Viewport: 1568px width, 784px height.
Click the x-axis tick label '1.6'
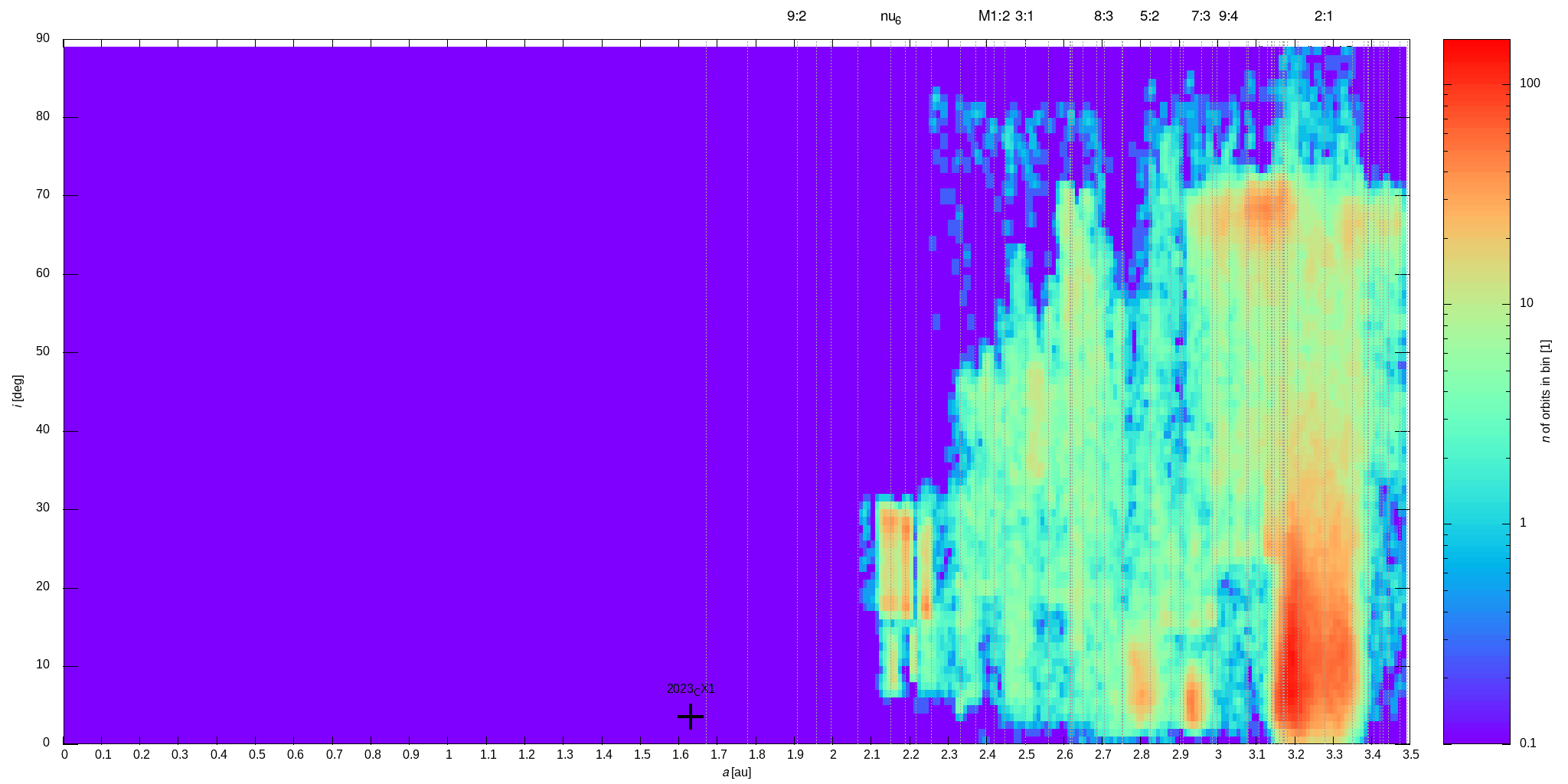click(x=680, y=755)
